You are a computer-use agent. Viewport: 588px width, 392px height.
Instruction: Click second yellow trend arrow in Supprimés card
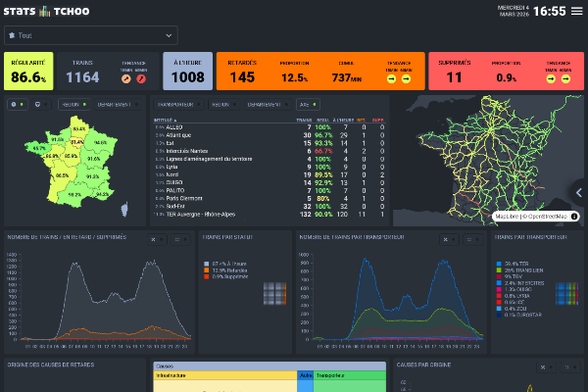[566, 79]
